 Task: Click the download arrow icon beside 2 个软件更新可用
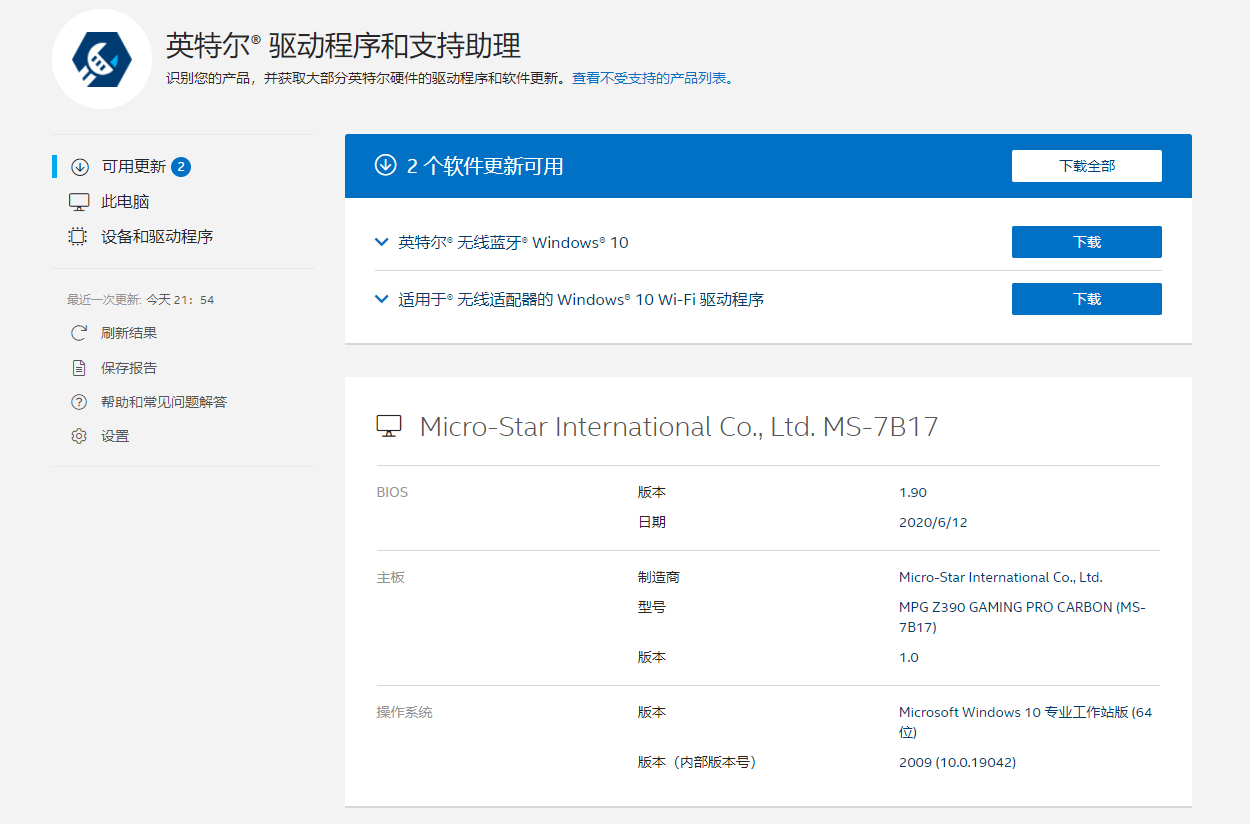click(x=382, y=166)
